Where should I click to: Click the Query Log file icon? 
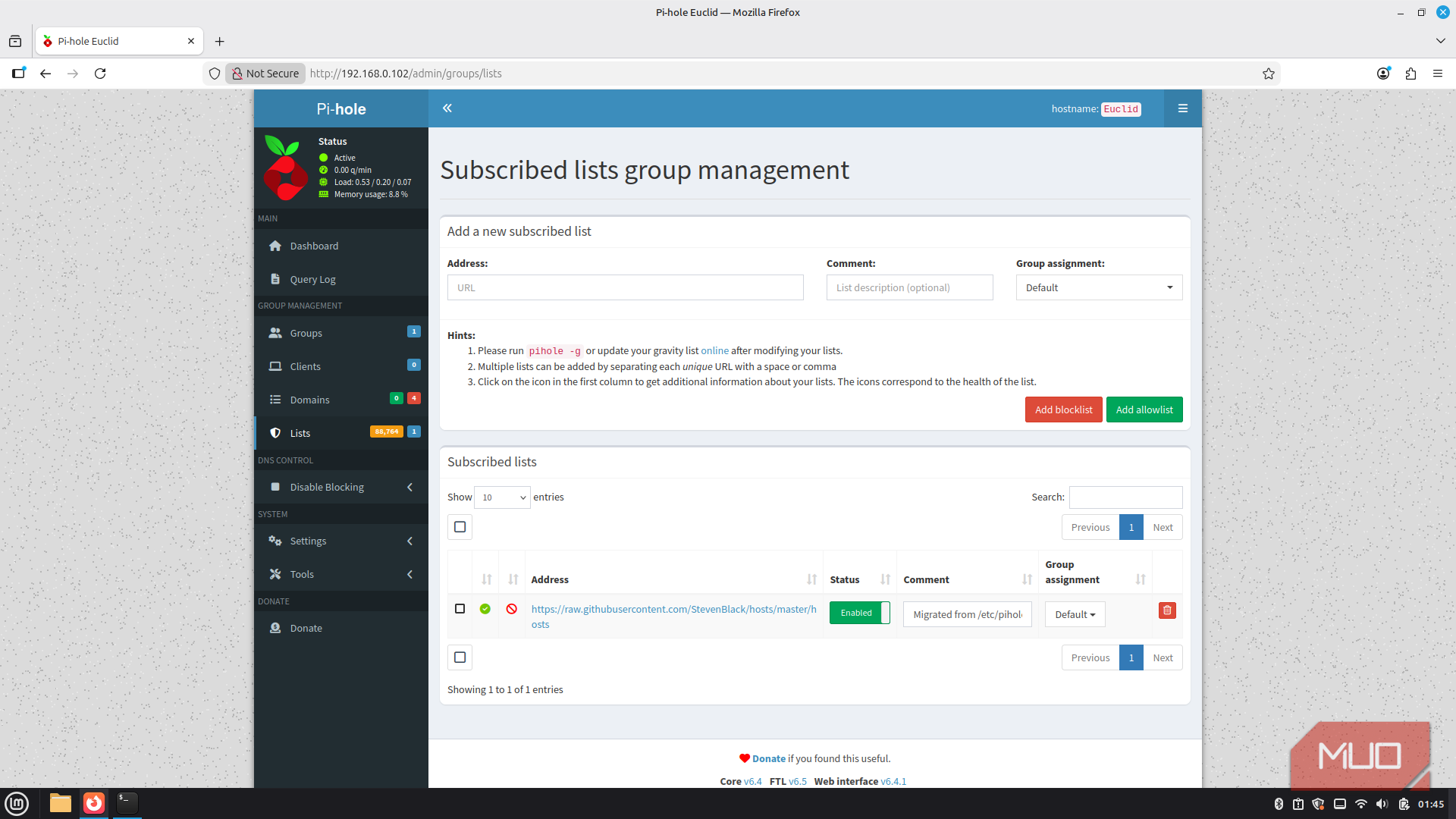coord(275,279)
